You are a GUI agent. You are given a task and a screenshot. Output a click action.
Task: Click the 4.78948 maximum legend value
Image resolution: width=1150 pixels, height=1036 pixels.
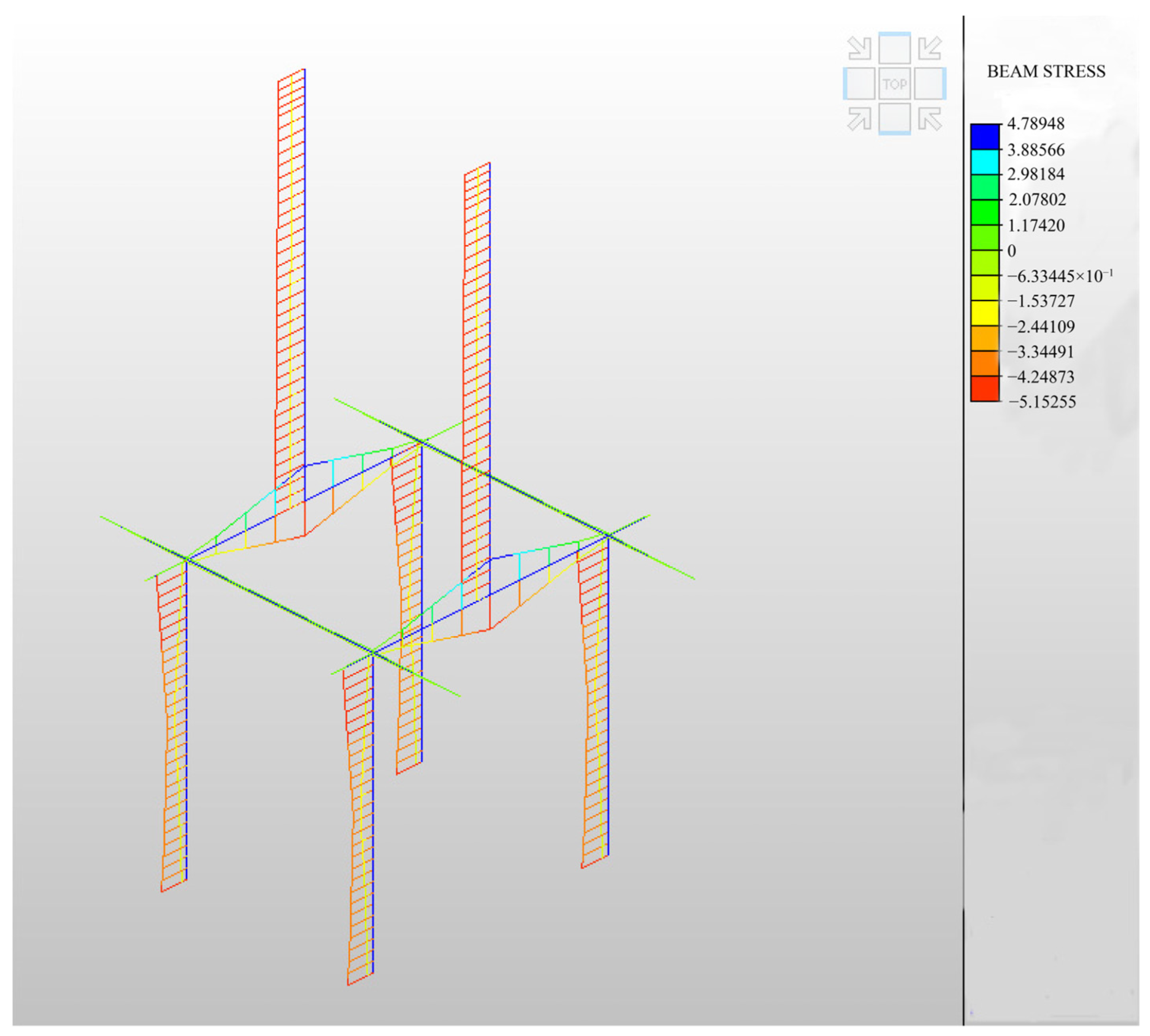pos(1036,124)
